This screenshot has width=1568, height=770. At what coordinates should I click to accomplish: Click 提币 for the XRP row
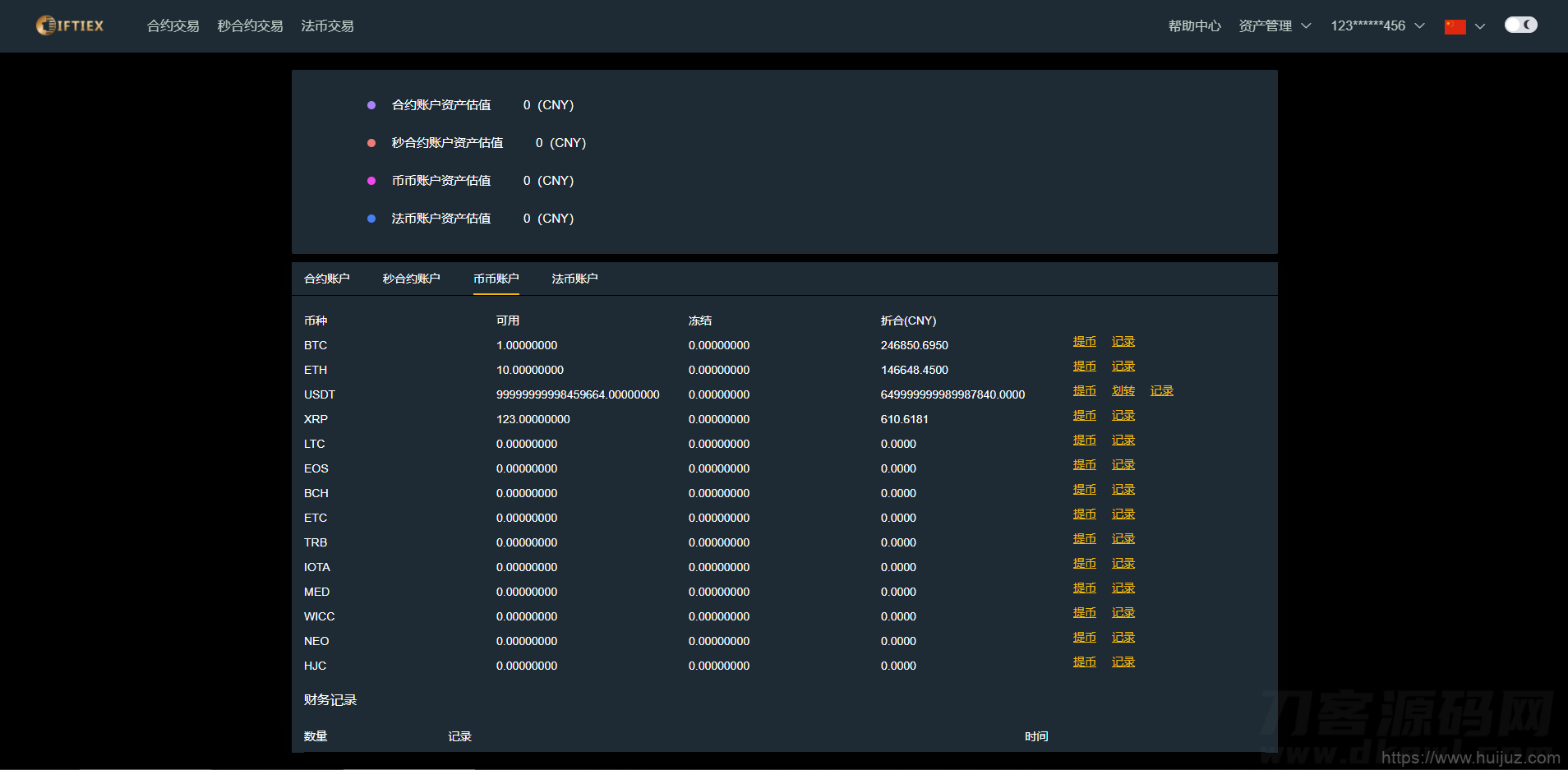click(x=1084, y=415)
